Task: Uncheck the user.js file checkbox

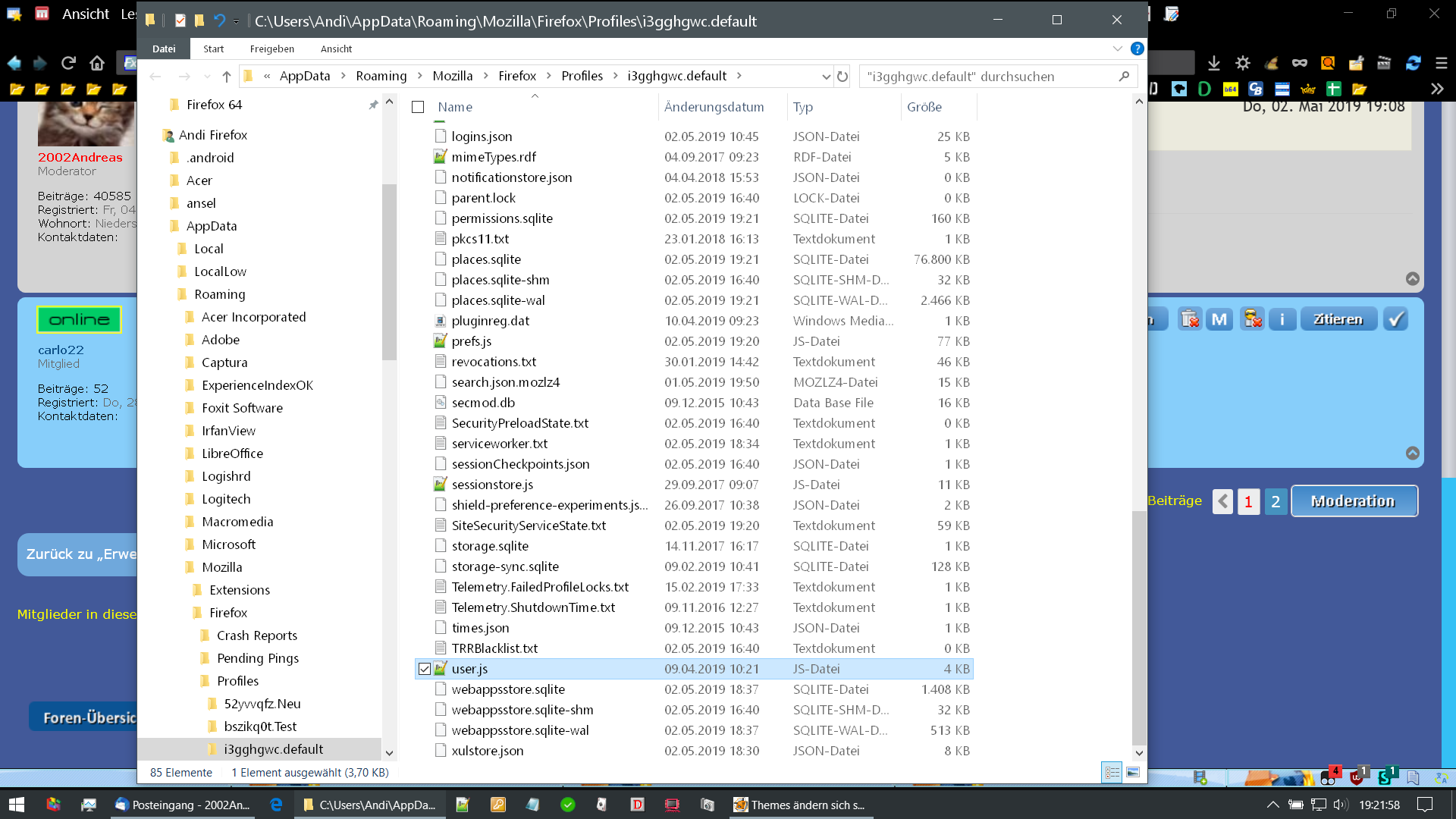Action: coord(425,669)
